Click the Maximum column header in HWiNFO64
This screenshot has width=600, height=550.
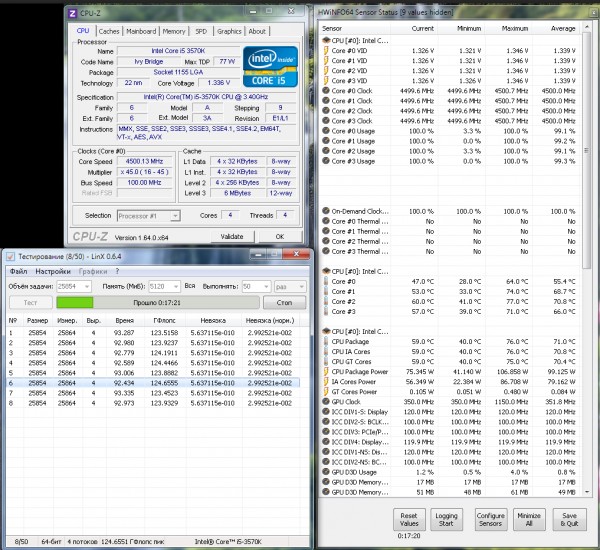click(x=508, y=29)
